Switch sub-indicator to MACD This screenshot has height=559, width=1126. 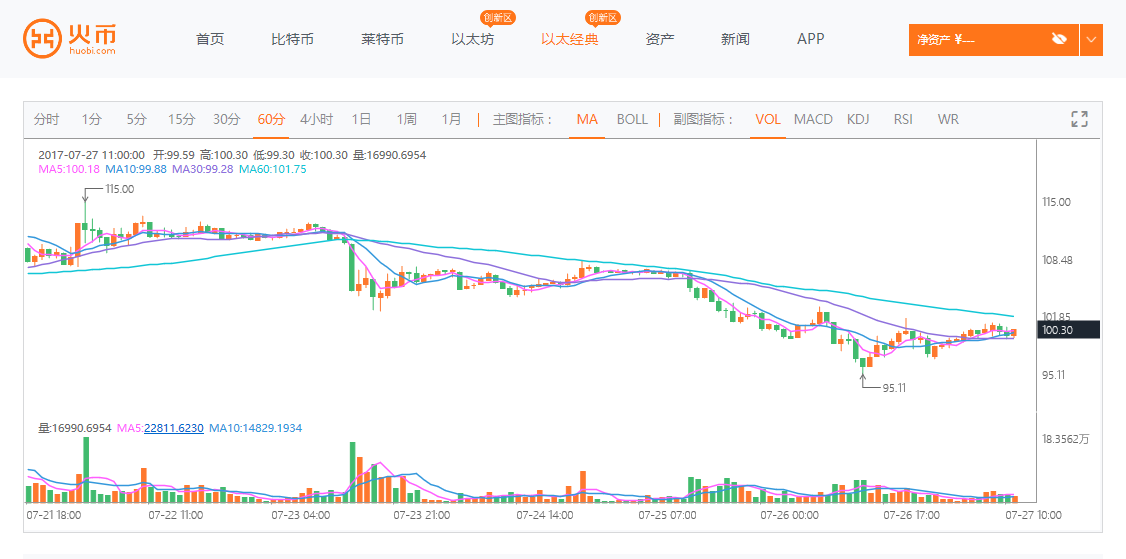[813, 119]
